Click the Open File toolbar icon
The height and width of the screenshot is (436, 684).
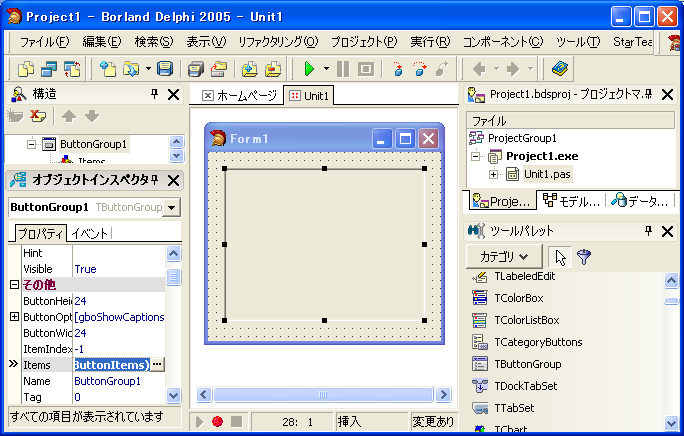click(x=130, y=69)
